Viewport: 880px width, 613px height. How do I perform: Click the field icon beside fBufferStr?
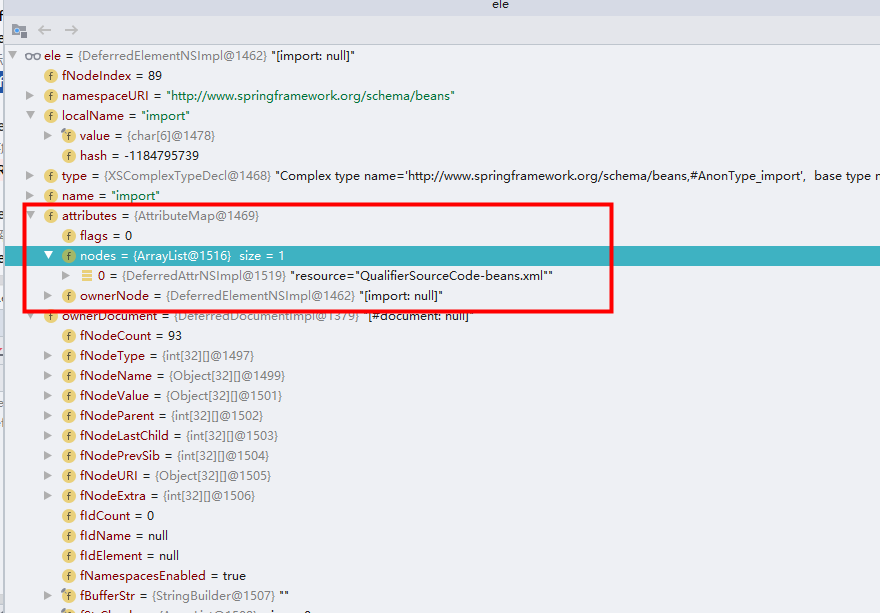point(69,596)
